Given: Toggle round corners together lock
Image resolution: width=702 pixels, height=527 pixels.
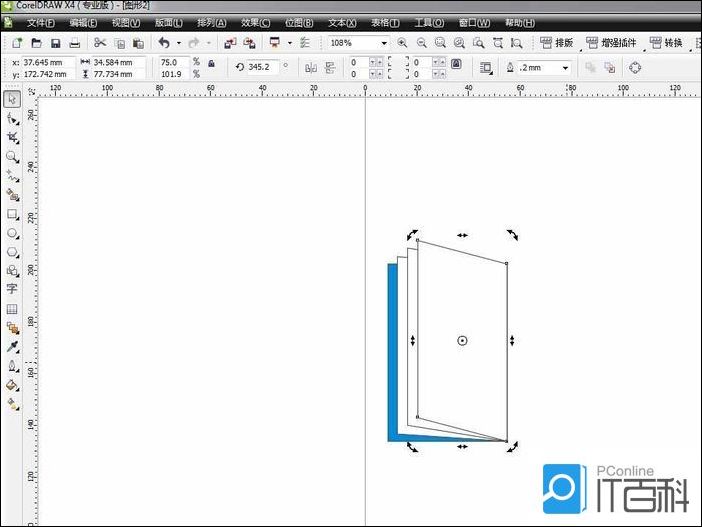Looking at the screenshot, I should pyautogui.click(x=456, y=64).
